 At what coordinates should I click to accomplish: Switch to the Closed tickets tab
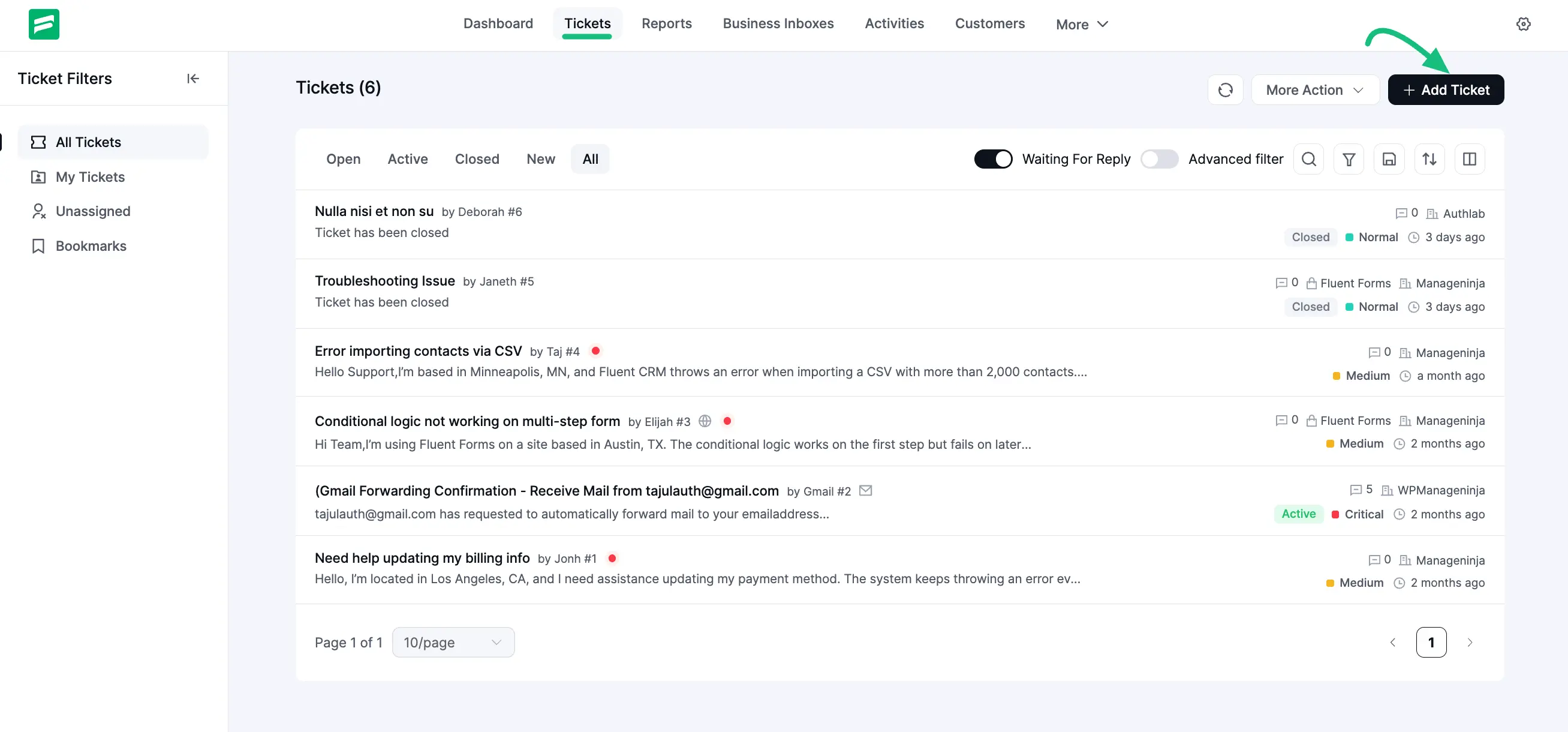pyautogui.click(x=477, y=159)
